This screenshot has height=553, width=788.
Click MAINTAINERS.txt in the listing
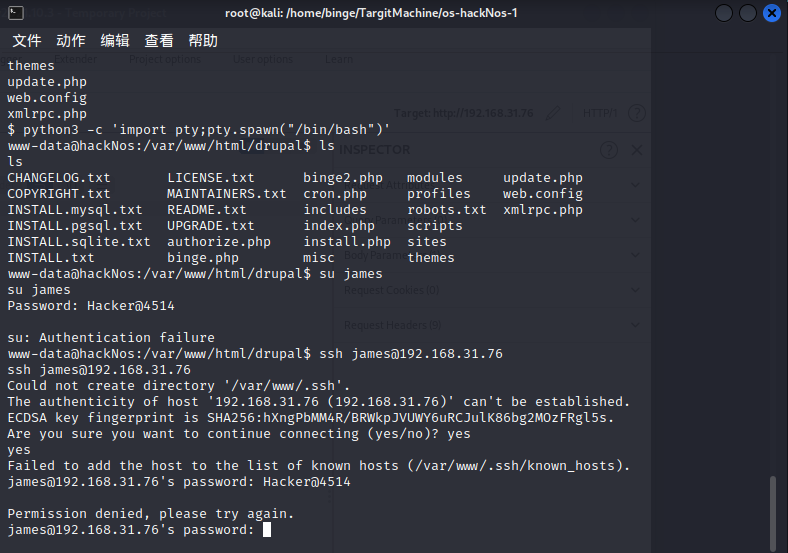click(x=227, y=194)
